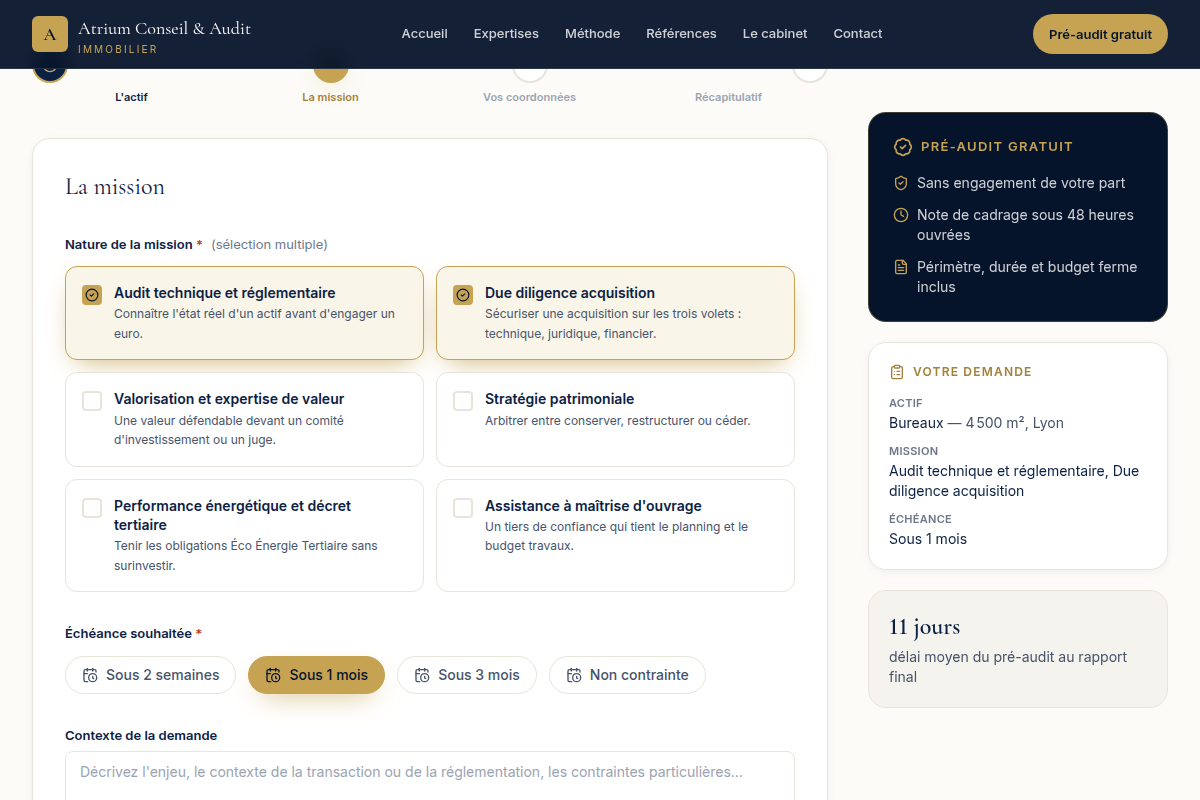Select Sous 3 mois deadline
This screenshot has height=800, width=1200.
467,675
